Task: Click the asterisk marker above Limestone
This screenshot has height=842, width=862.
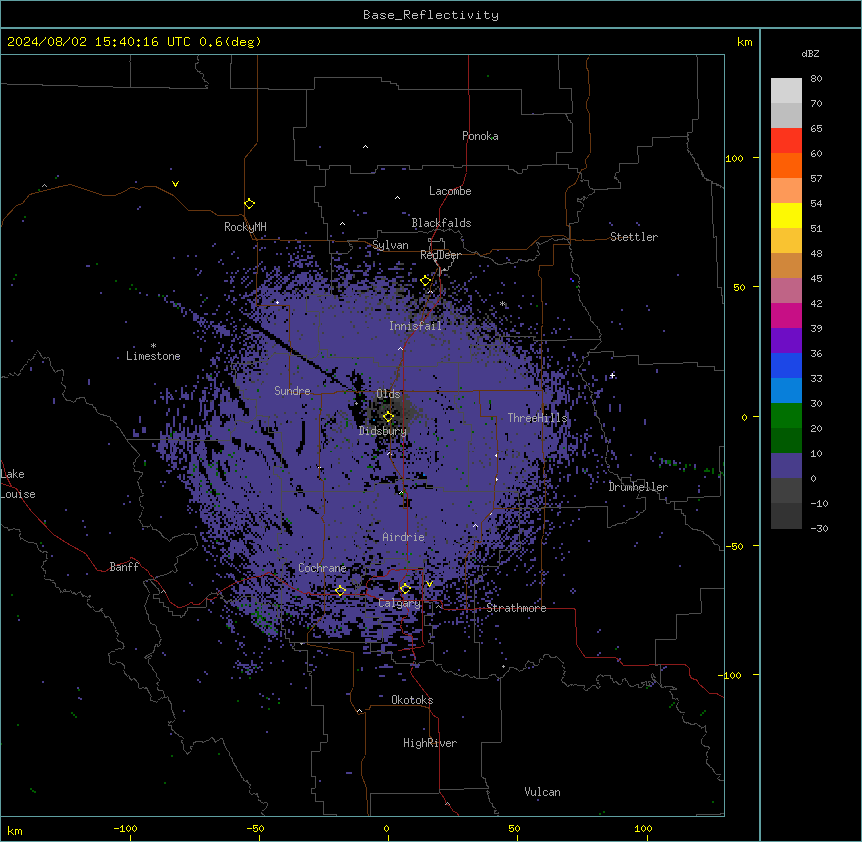Action: (x=153, y=346)
